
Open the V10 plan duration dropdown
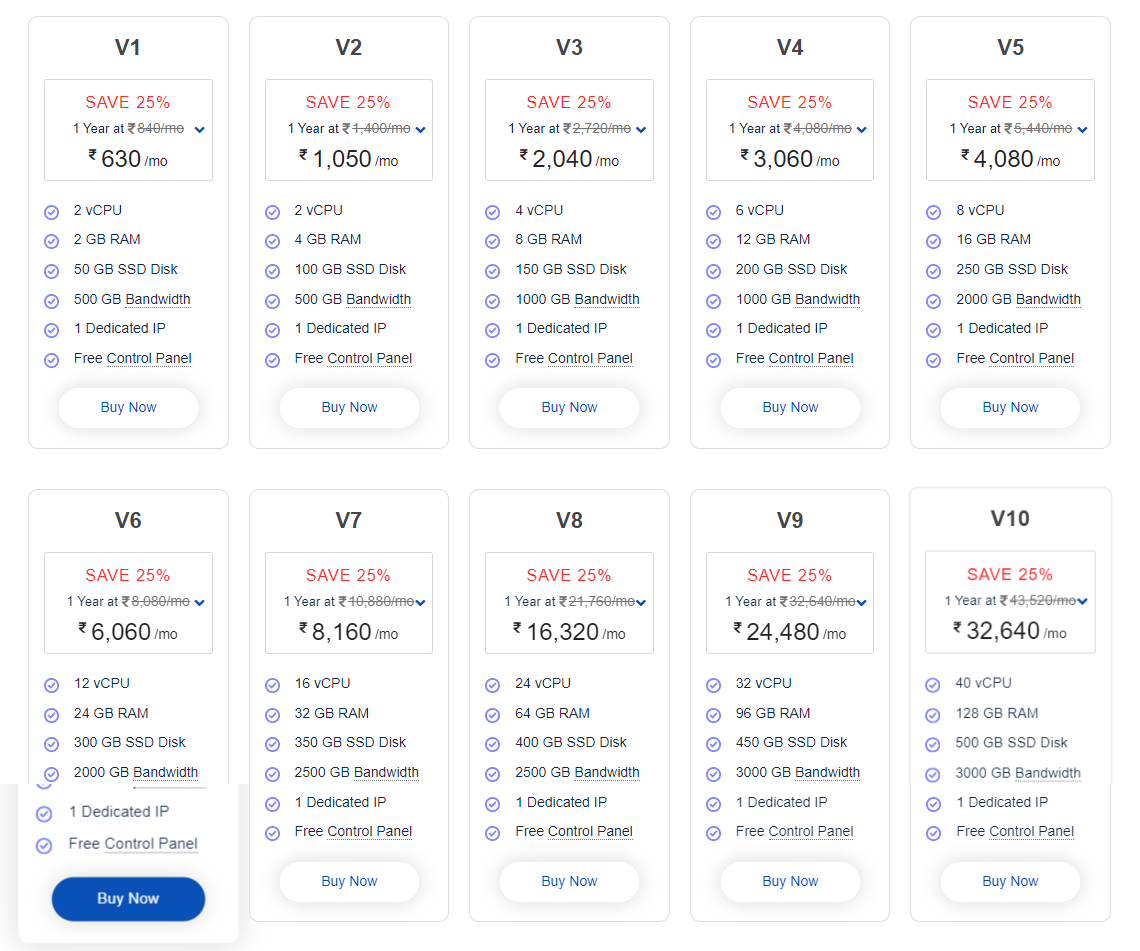pyautogui.click(x=1083, y=602)
